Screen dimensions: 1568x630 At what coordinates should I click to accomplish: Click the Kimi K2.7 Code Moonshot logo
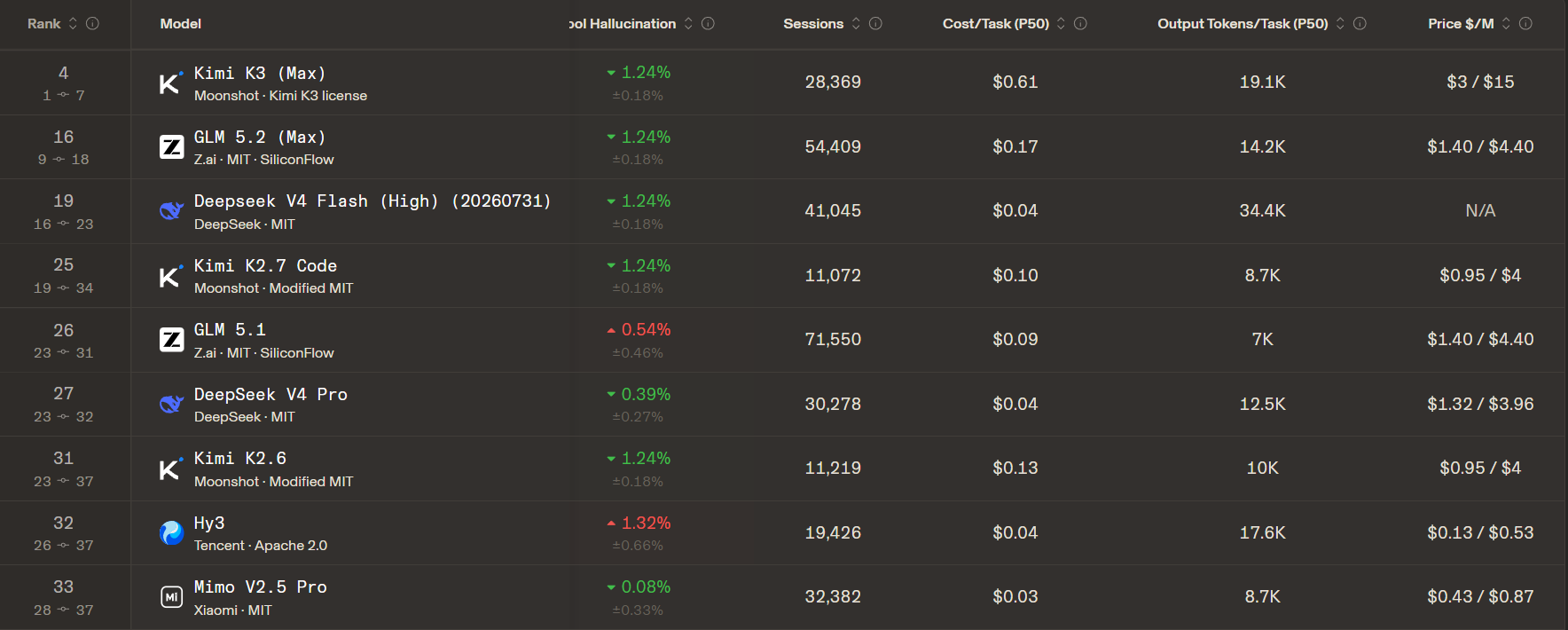[171, 275]
